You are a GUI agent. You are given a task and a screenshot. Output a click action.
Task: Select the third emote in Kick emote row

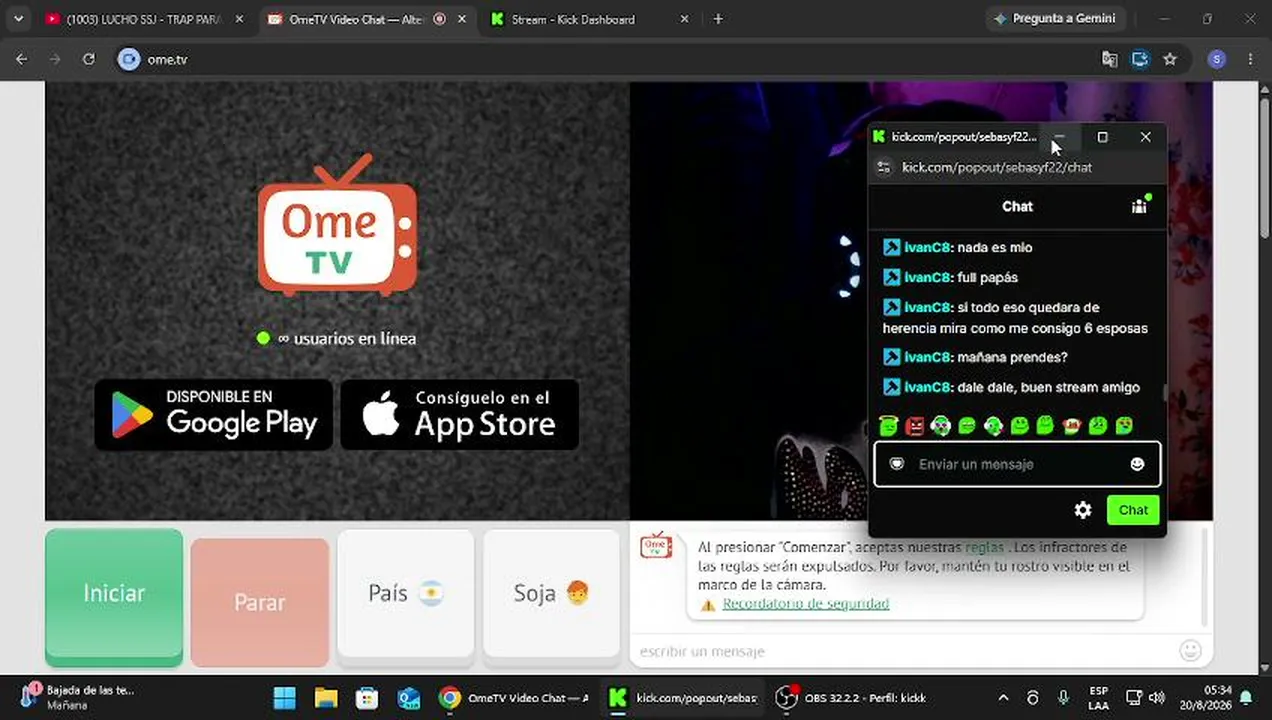click(x=940, y=426)
